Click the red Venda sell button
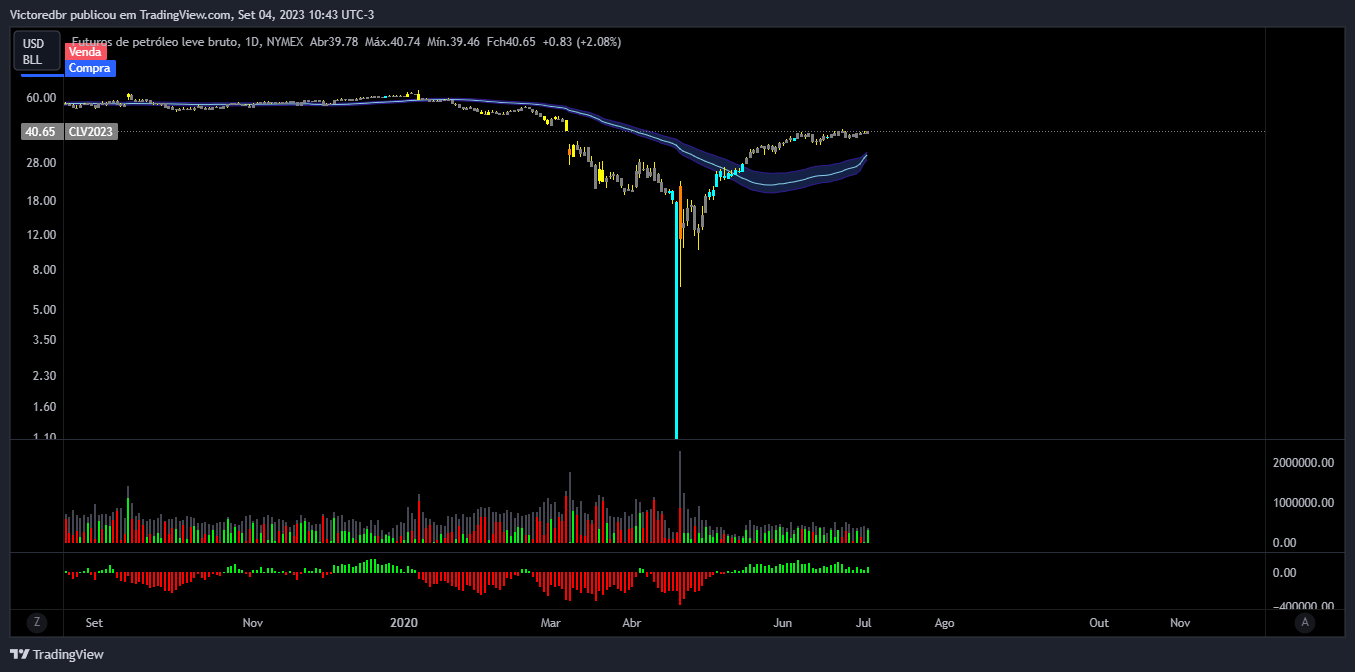 [x=86, y=51]
